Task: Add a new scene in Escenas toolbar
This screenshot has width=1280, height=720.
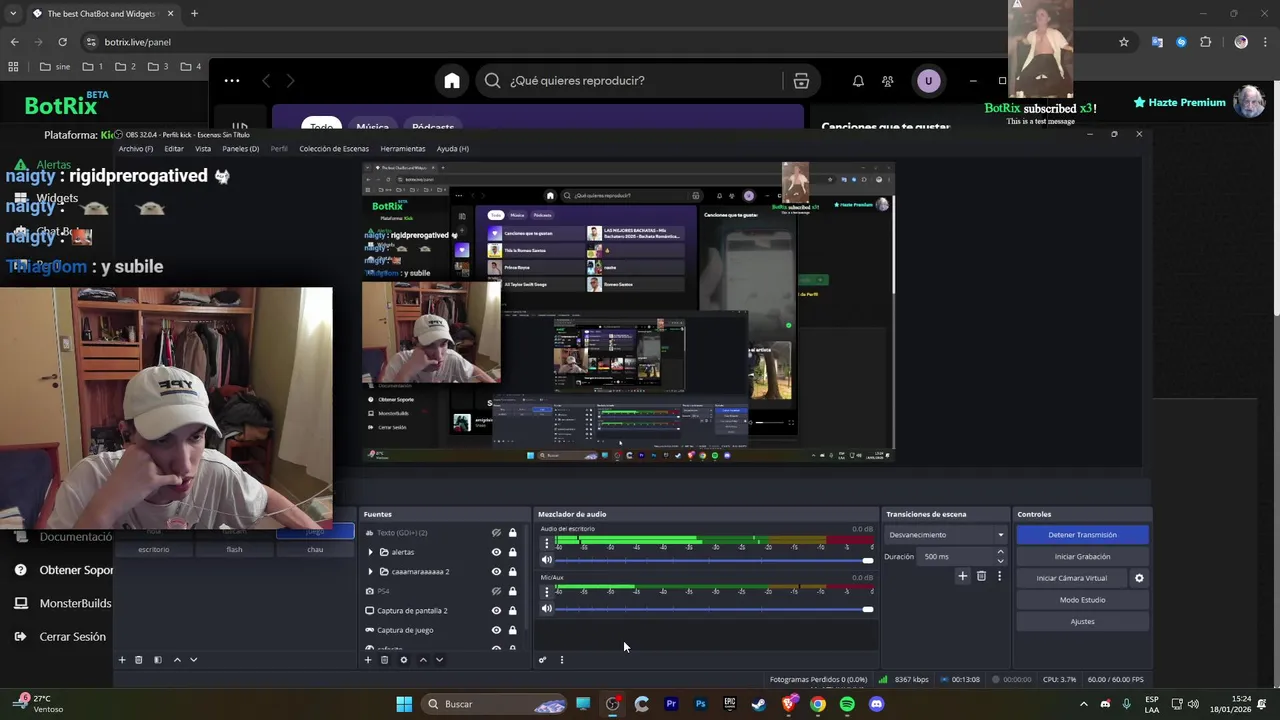Action: (122, 660)
